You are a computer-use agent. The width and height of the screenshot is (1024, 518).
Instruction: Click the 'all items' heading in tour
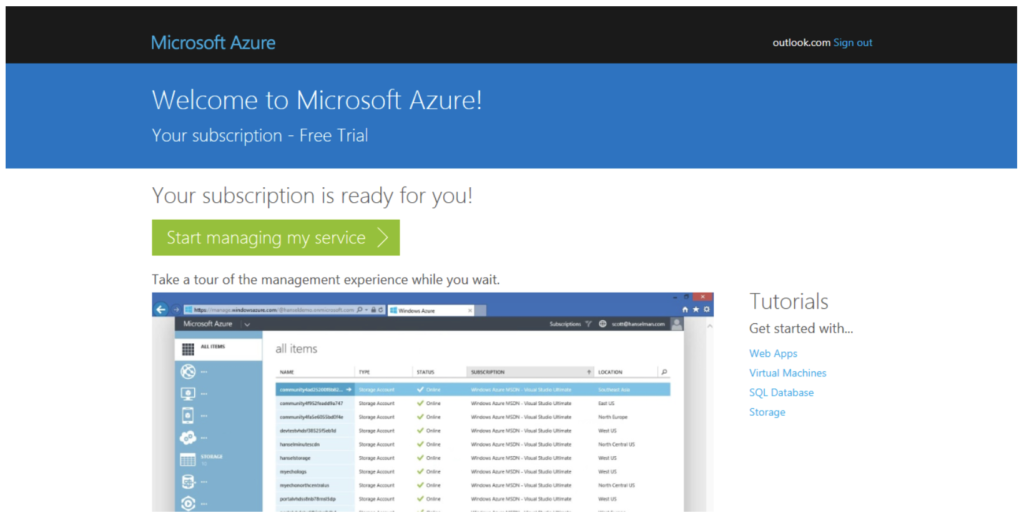[296, 349]
